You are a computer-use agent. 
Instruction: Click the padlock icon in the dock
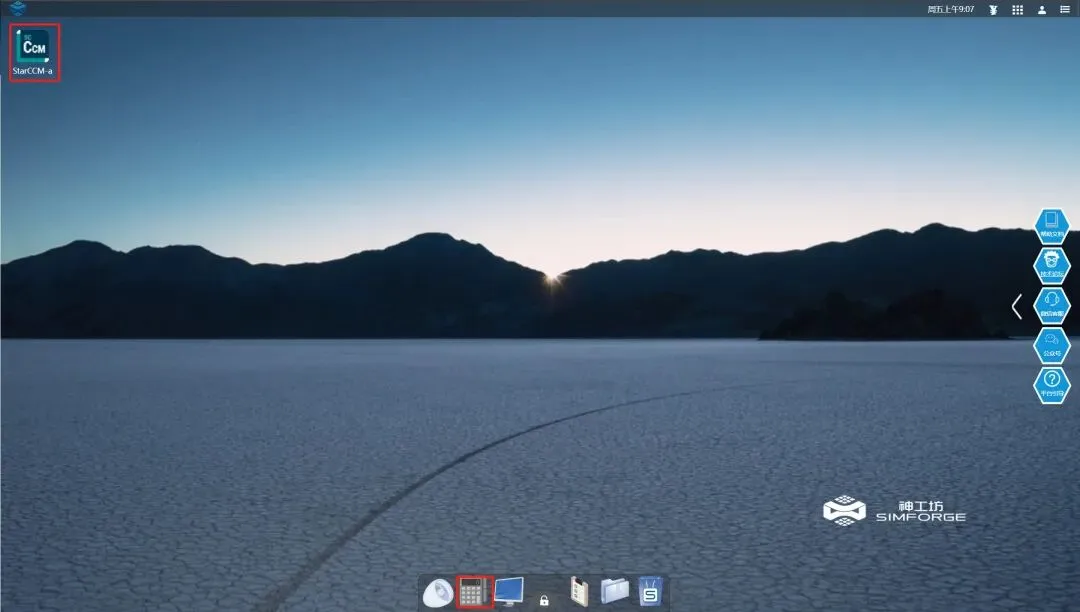coord(544,600)
